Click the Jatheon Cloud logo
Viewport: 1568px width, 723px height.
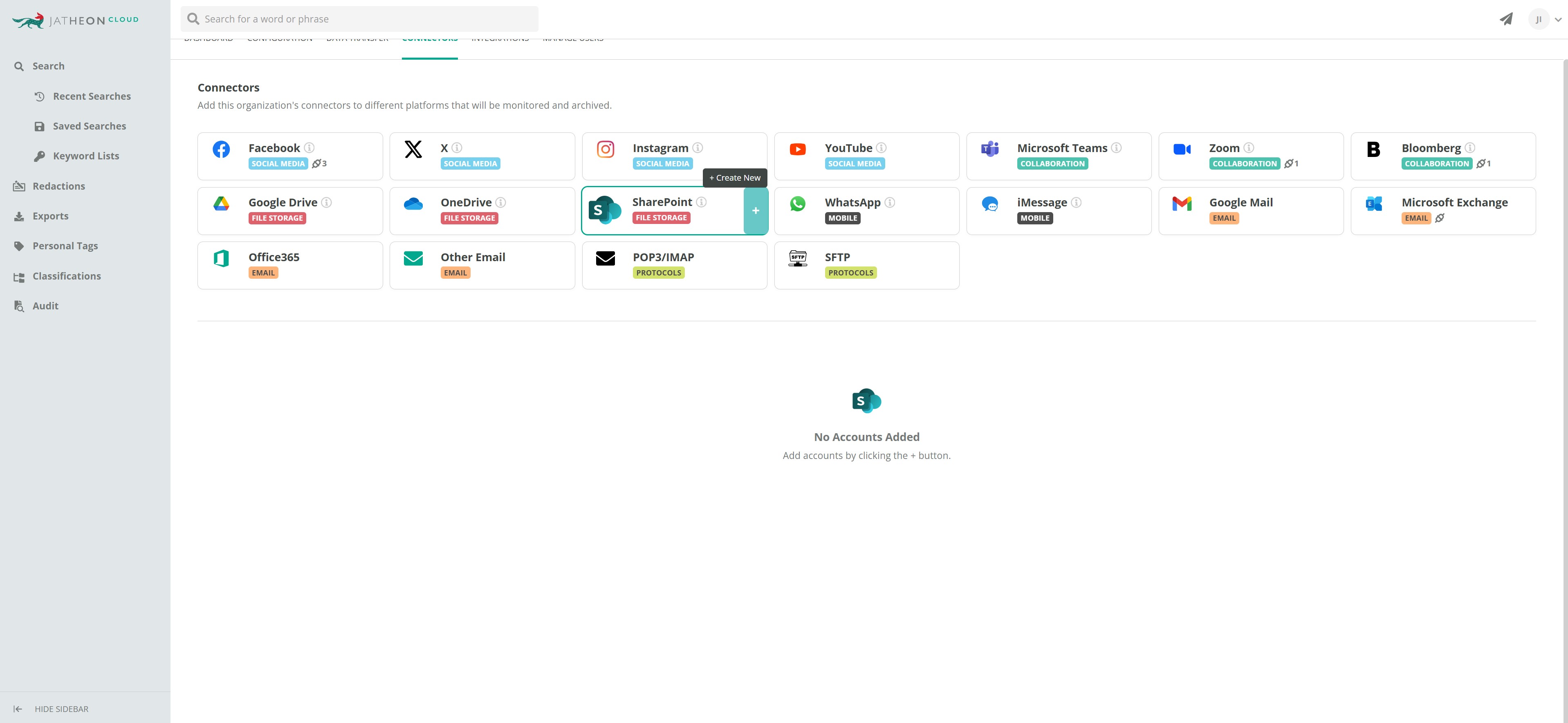(76, 20)
